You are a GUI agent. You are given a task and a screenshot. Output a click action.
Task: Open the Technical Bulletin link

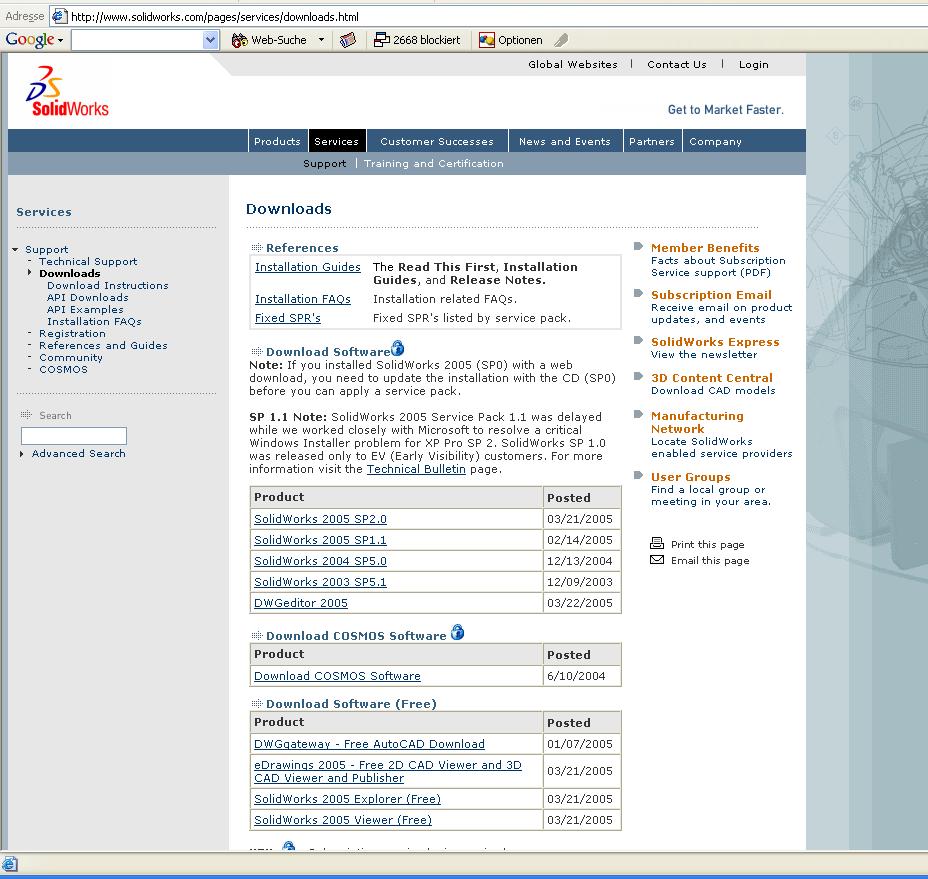(x=416, y=469)
